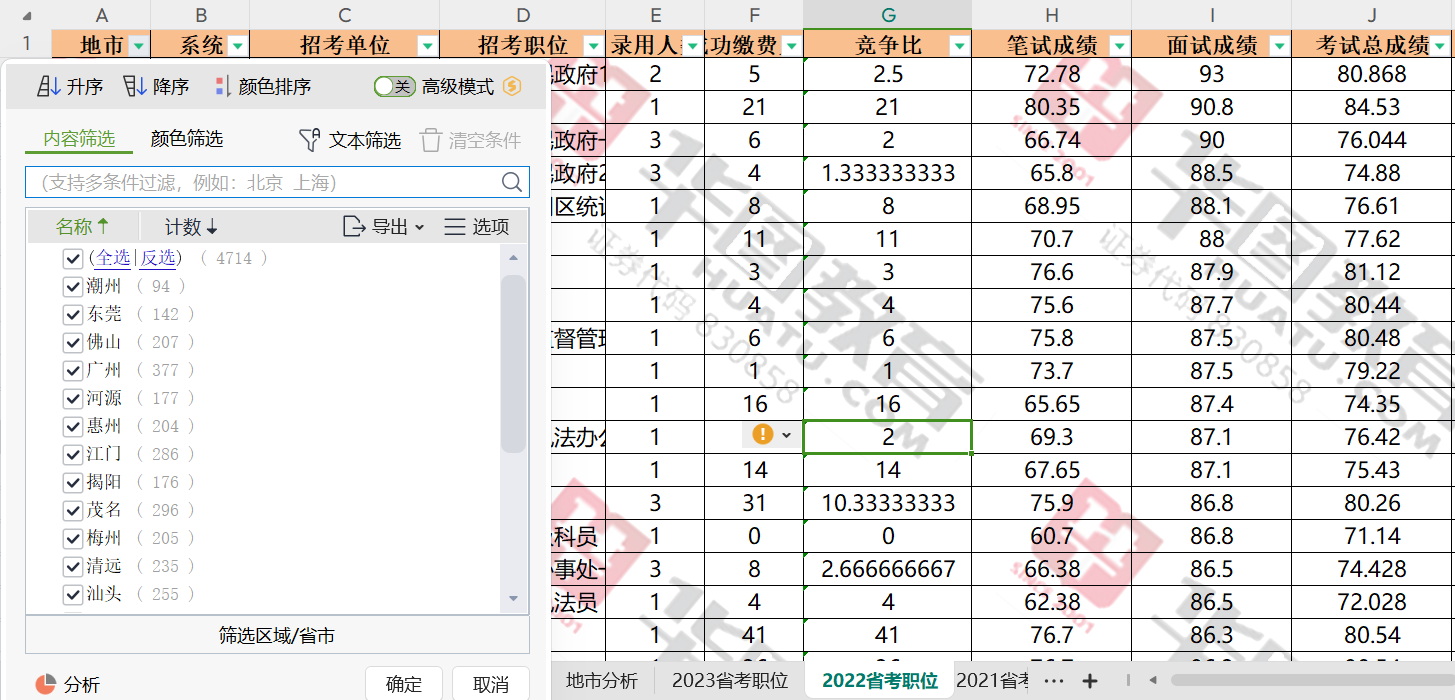1455x700 pixels.
Task: Click the color sort (颜色排序) icon
Action: point(222,87)
